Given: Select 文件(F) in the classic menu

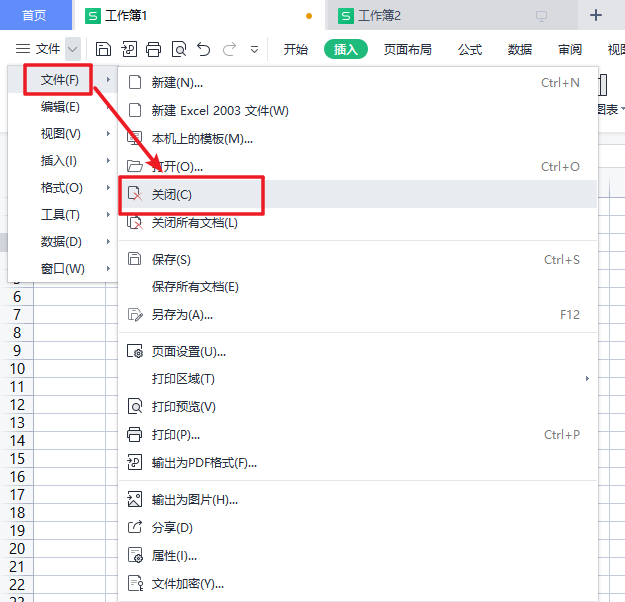Looking at the screenshot, I should click(x=63, y=80).
